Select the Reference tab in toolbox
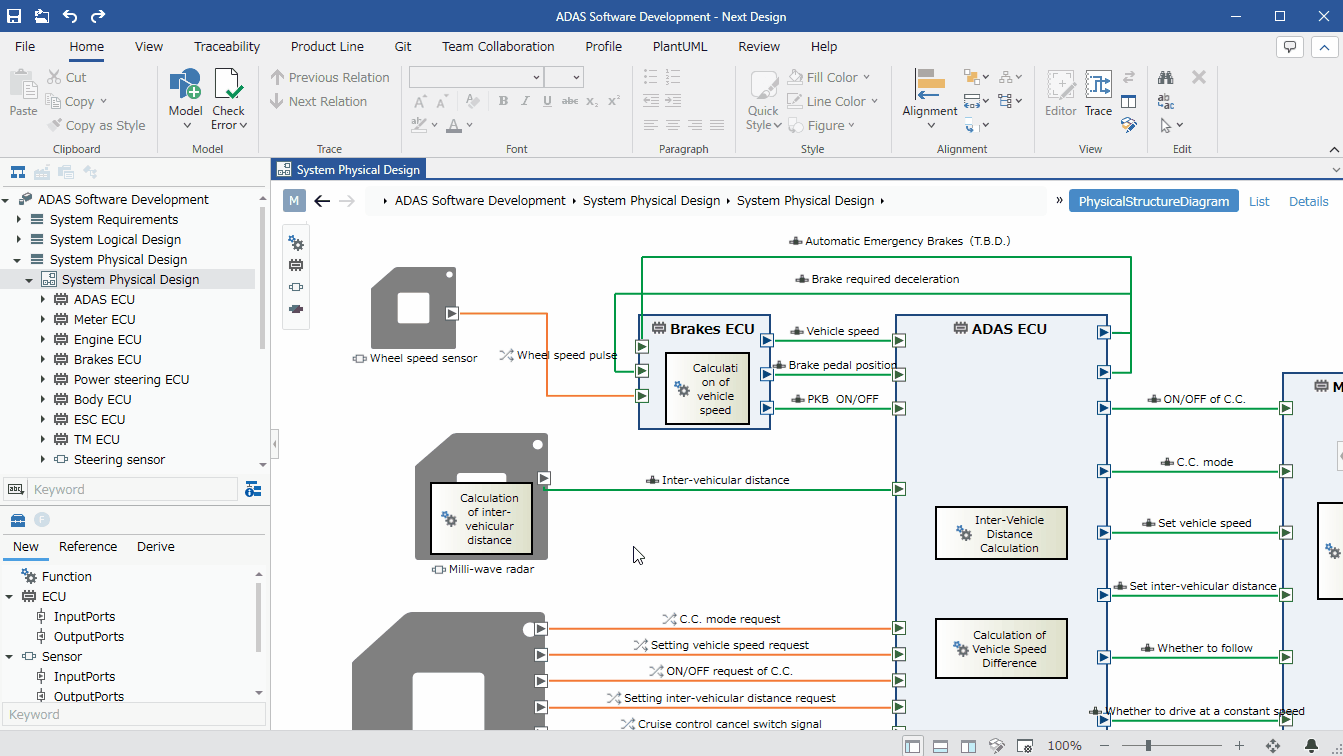Screen dimensions: 1343x756 click(x=88, y=546)
